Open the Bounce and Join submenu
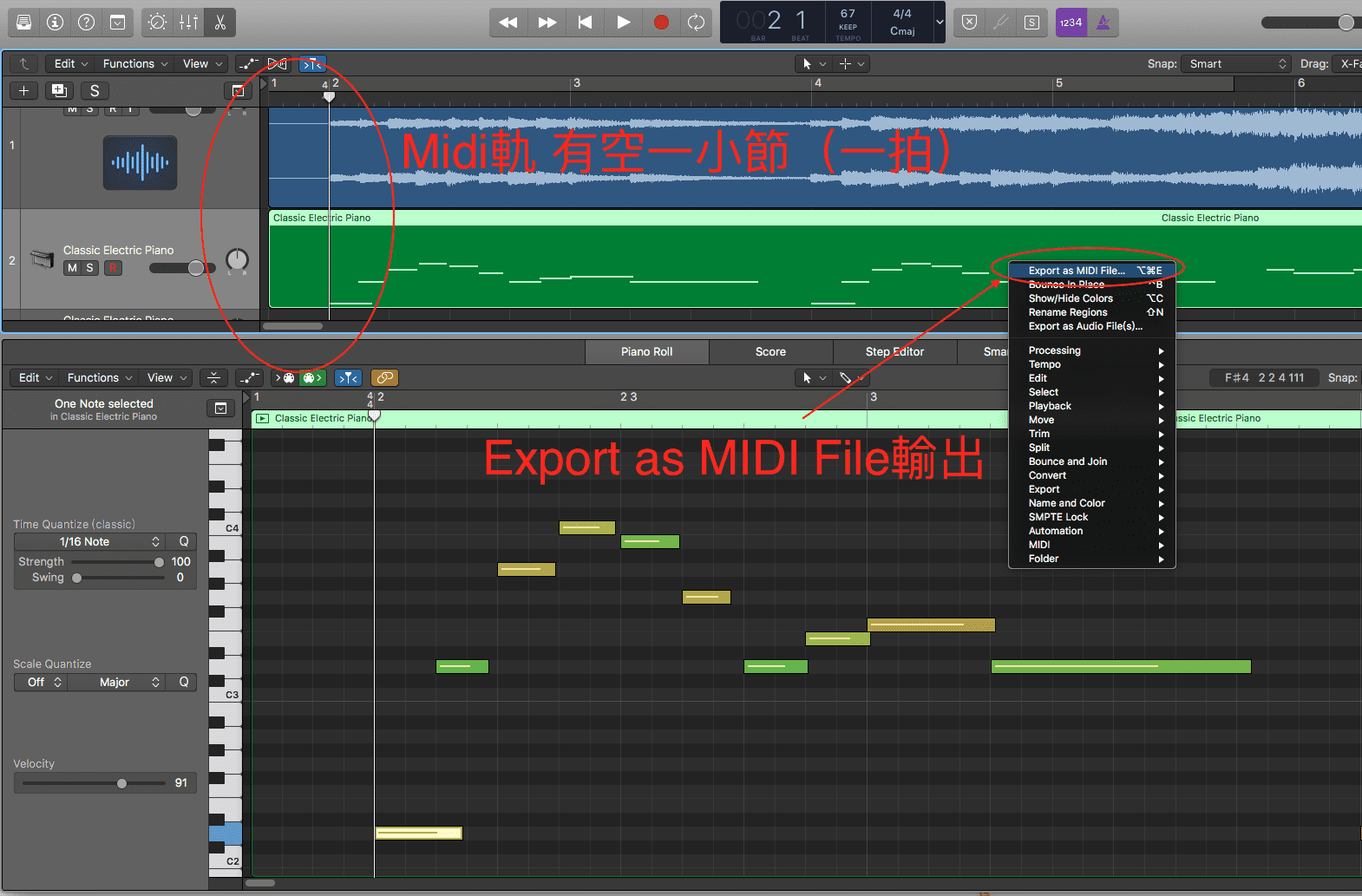 pyautogui.click(x=1092, y=461)
